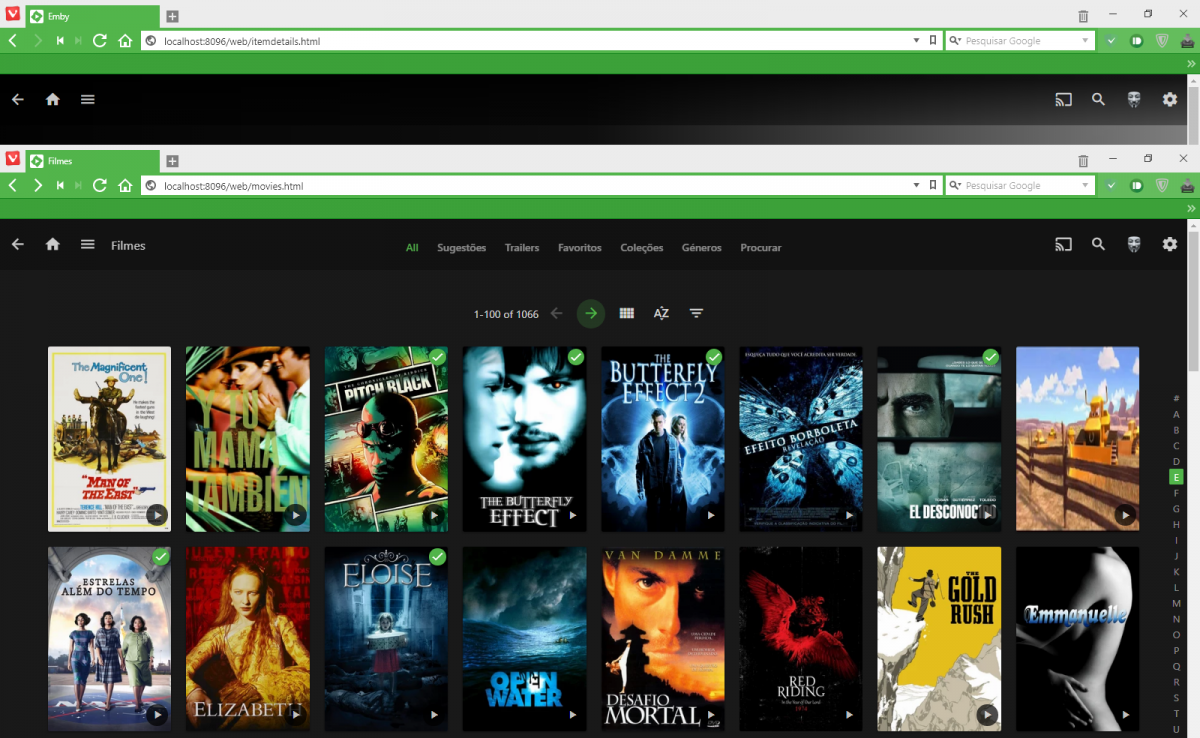Screen dimensions: 1200x738
Task: Open cast to device in Filmes window
Action: pyautogui.click(x=1063, y=244)
